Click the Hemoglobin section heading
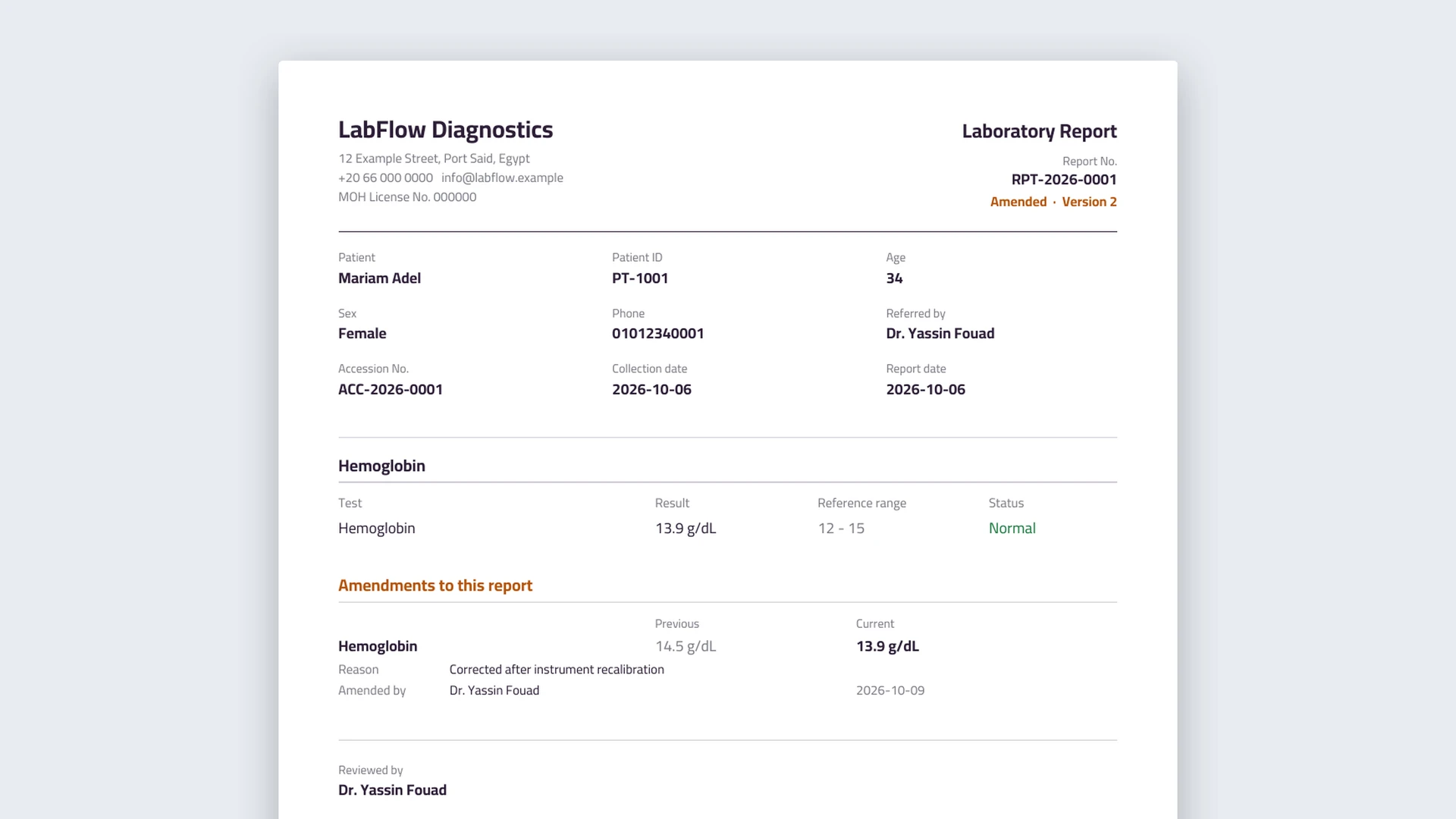 tap(381, 466)
